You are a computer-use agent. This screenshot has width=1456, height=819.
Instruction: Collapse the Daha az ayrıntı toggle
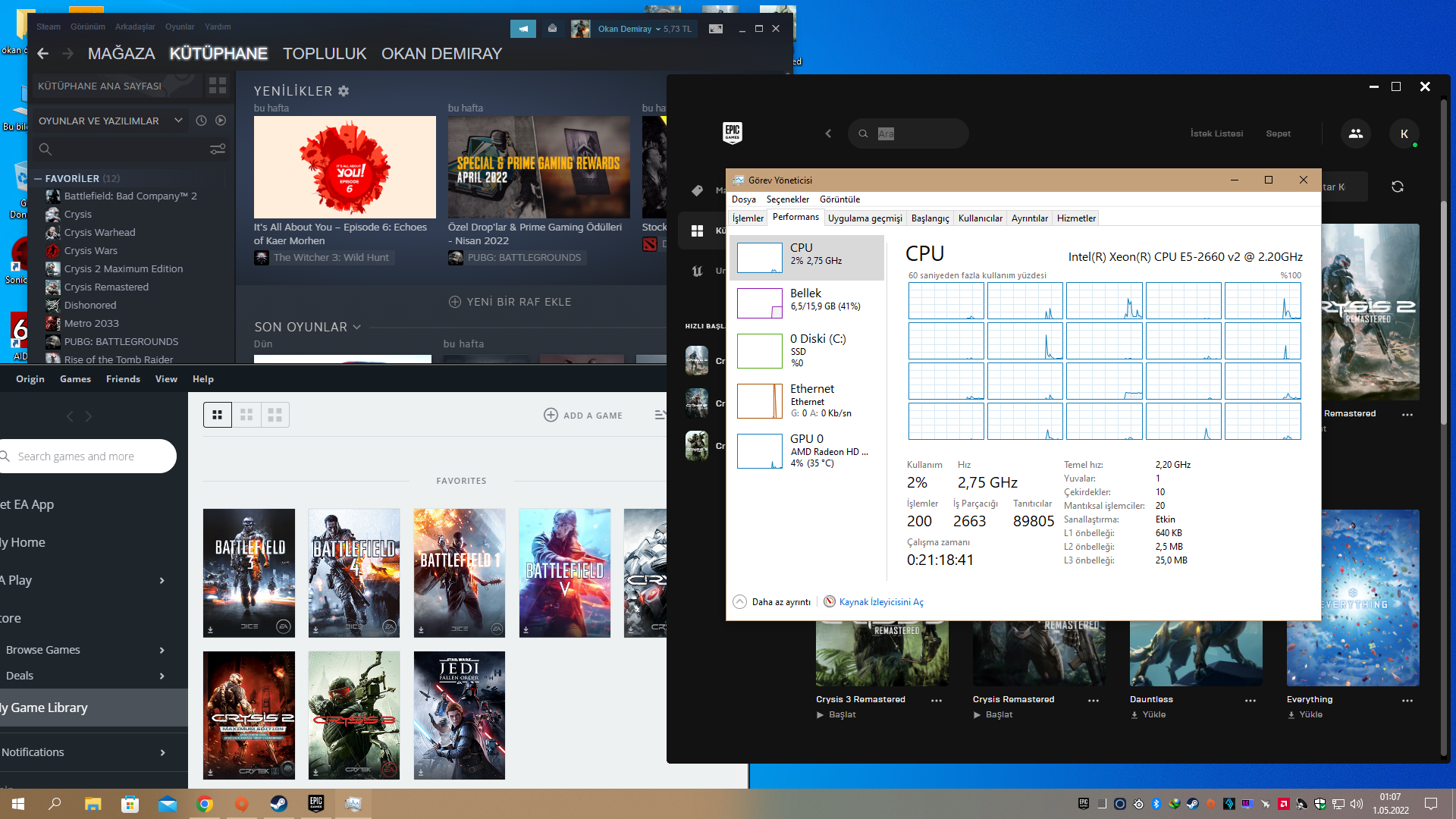point(739,601)
